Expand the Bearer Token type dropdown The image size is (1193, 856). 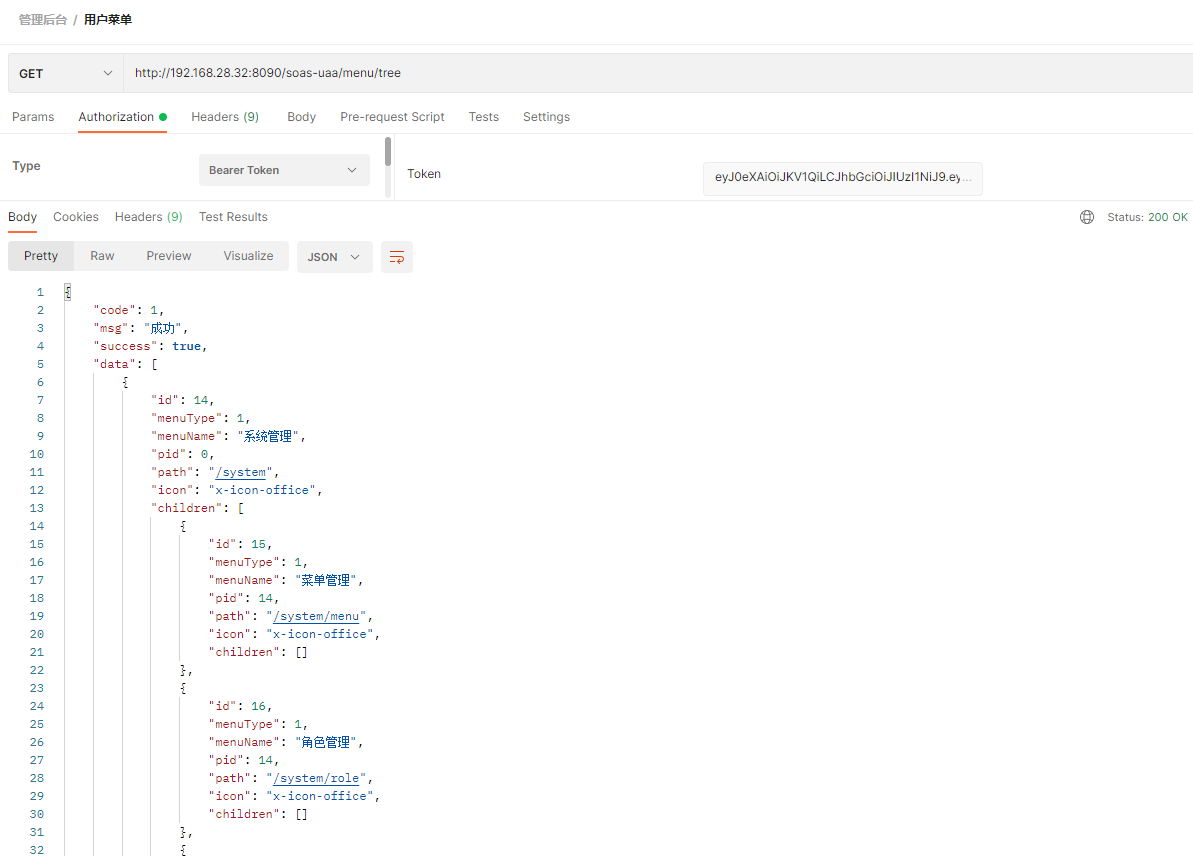(284, 170)
